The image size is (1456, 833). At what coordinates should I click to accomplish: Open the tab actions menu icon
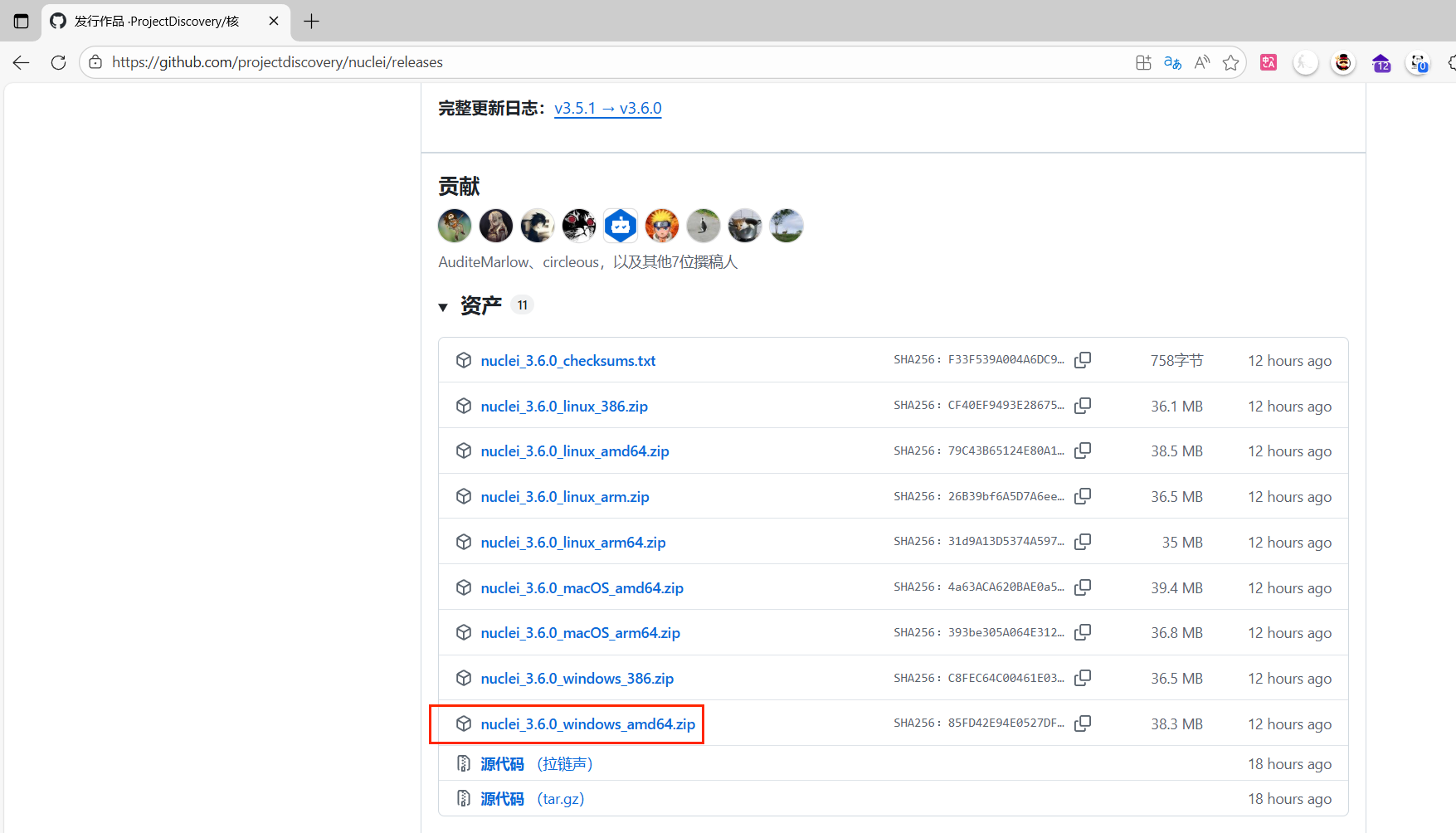[x=22, y=22]
